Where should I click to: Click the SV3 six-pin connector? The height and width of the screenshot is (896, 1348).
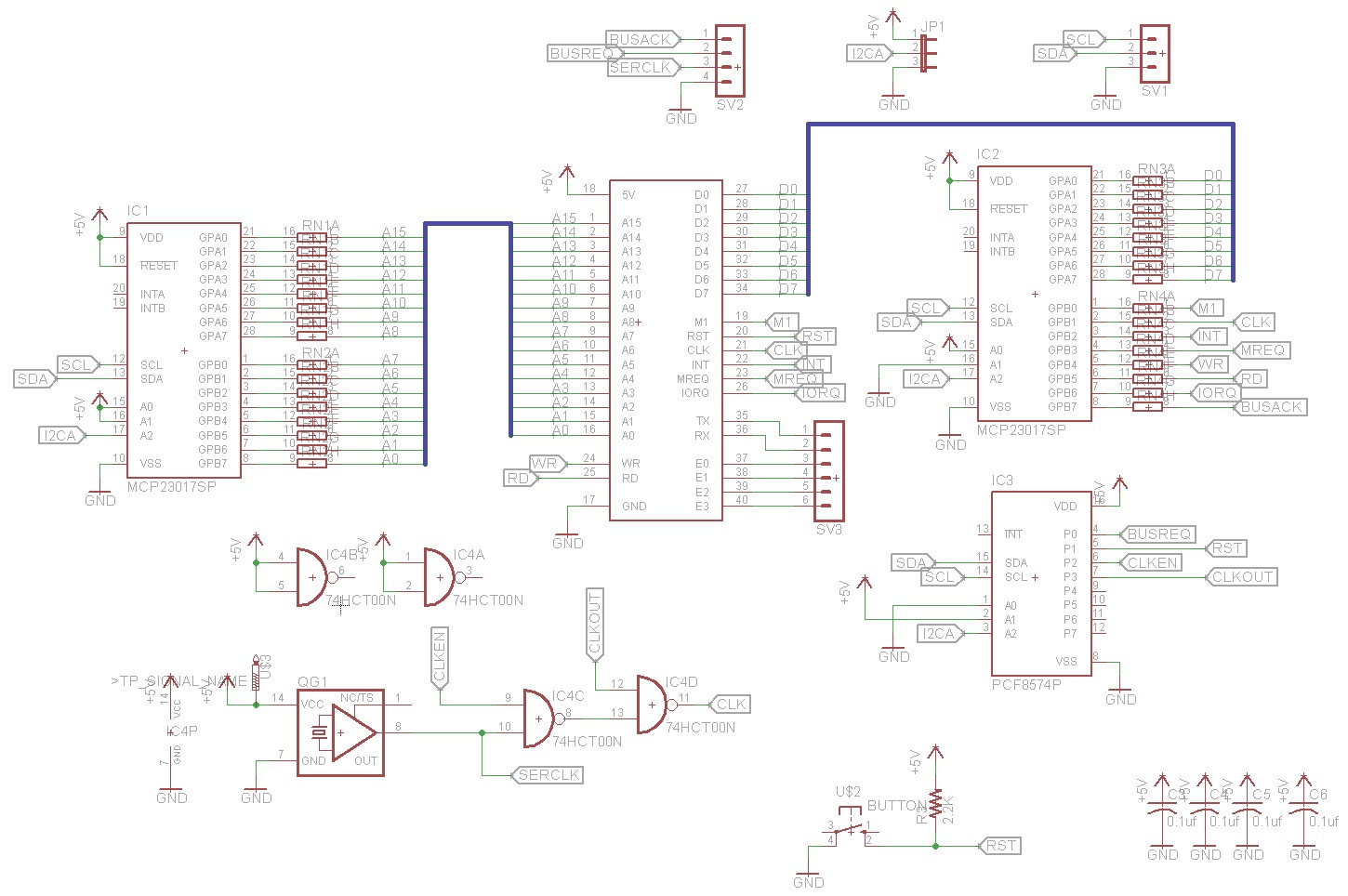828,470
